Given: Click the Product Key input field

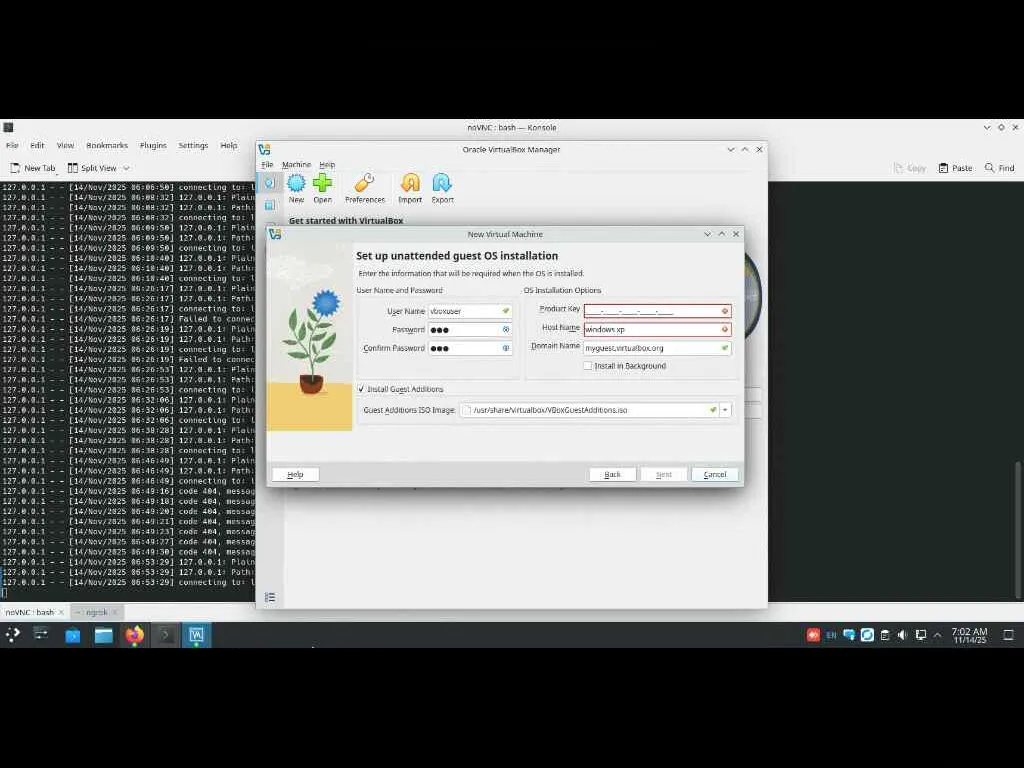Looking at the screenshot, I should pos(657,311).
